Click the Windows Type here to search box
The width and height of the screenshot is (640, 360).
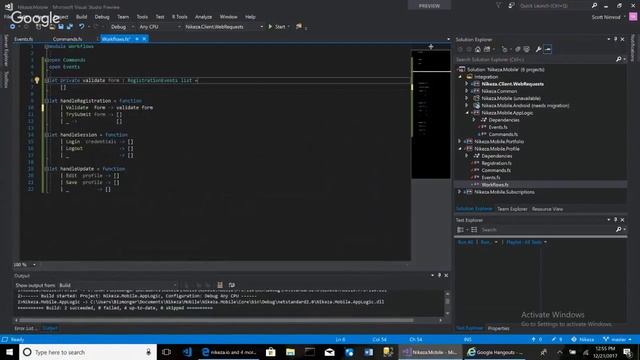[88, 352]
